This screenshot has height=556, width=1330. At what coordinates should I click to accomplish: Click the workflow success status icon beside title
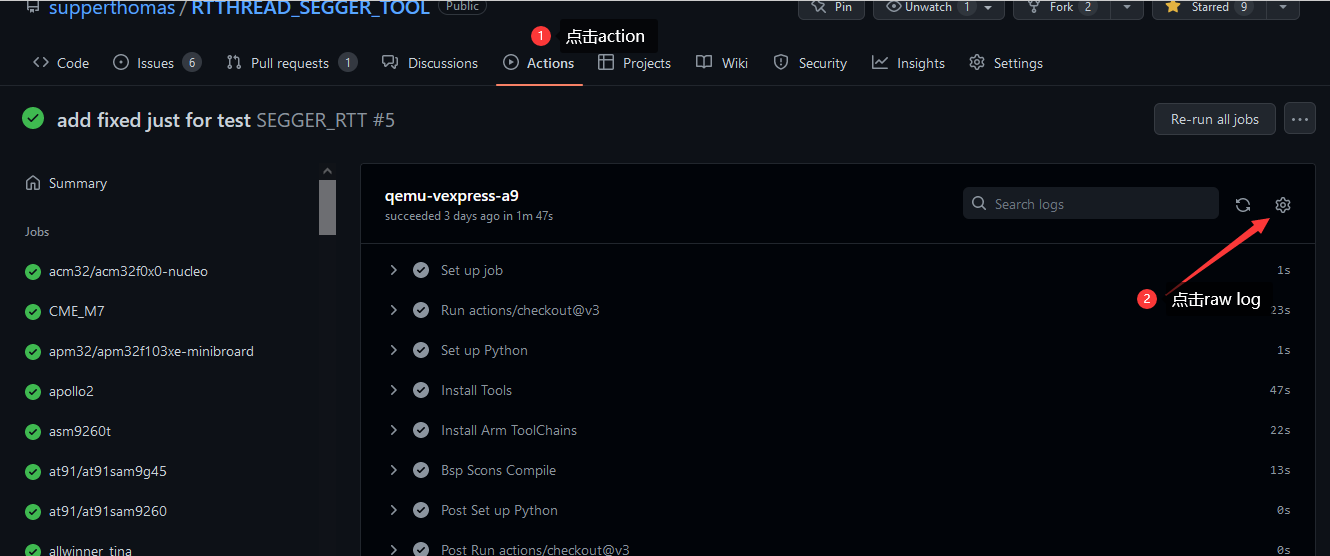point(33,119)
